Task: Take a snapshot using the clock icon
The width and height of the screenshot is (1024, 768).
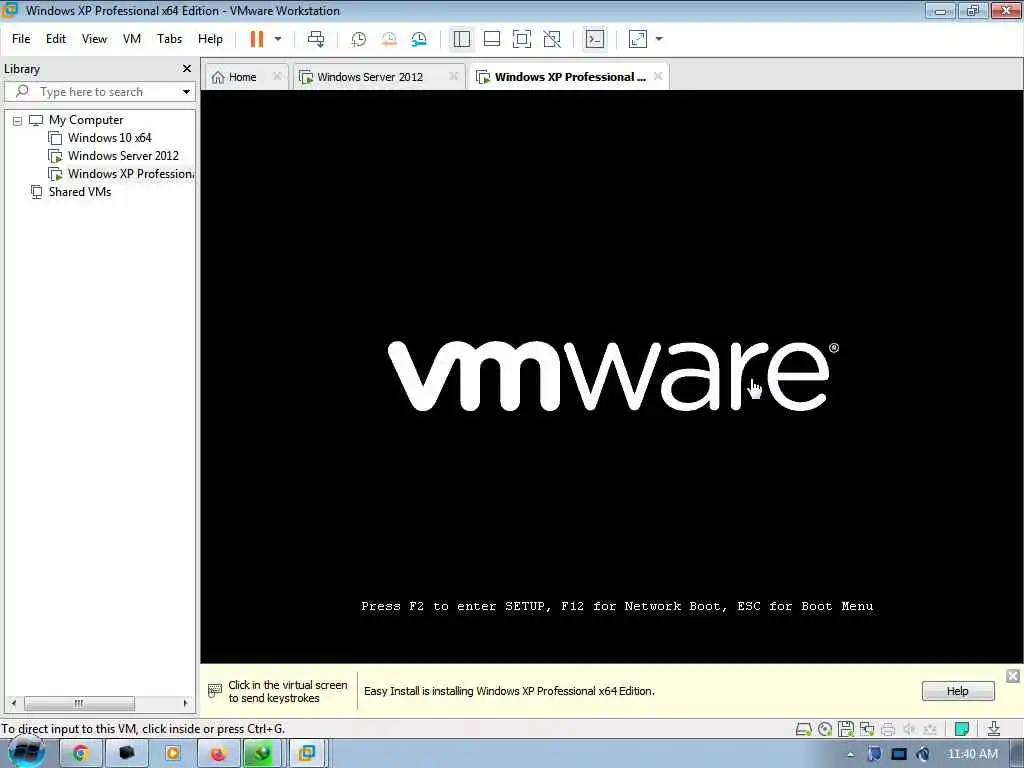Action: tap(359, 39)
